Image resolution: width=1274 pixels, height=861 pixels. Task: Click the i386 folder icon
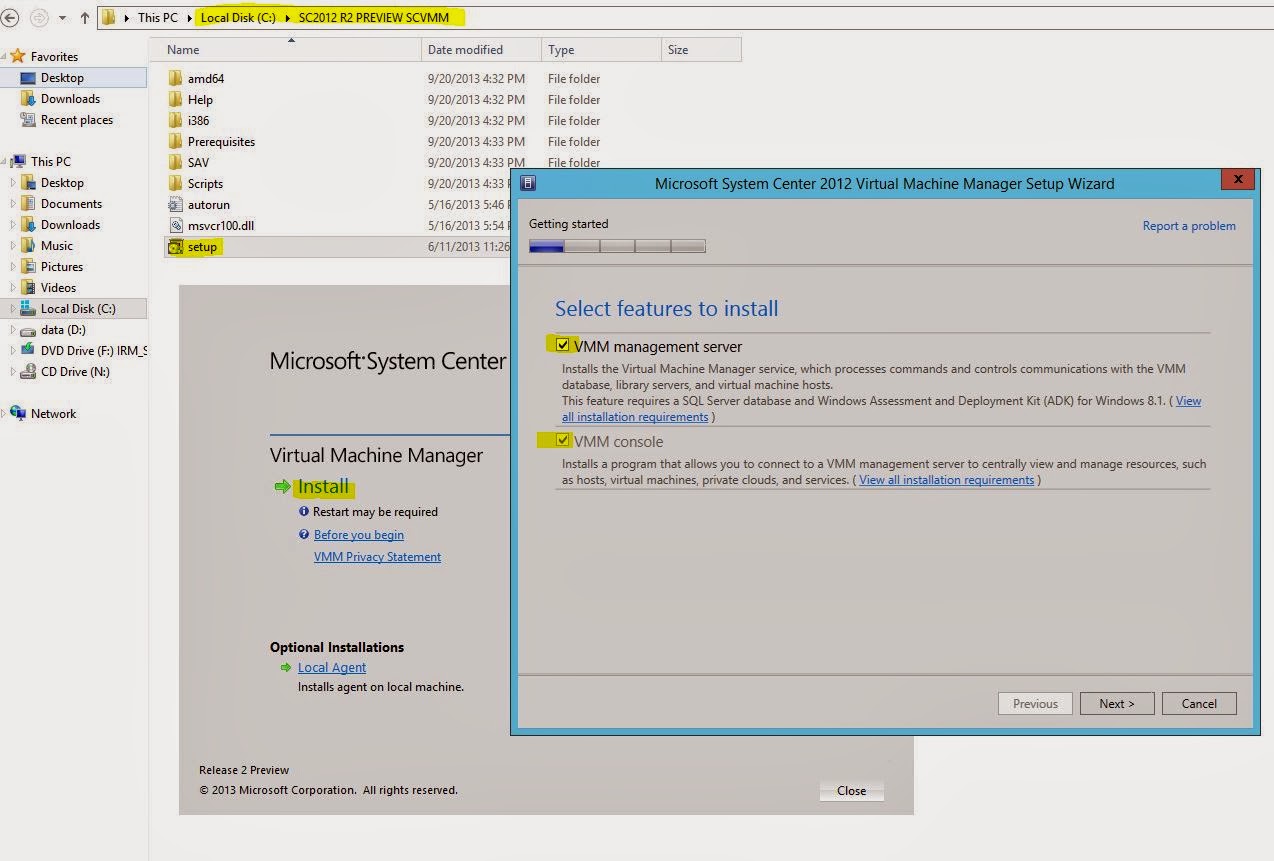(x=176, y=120)
